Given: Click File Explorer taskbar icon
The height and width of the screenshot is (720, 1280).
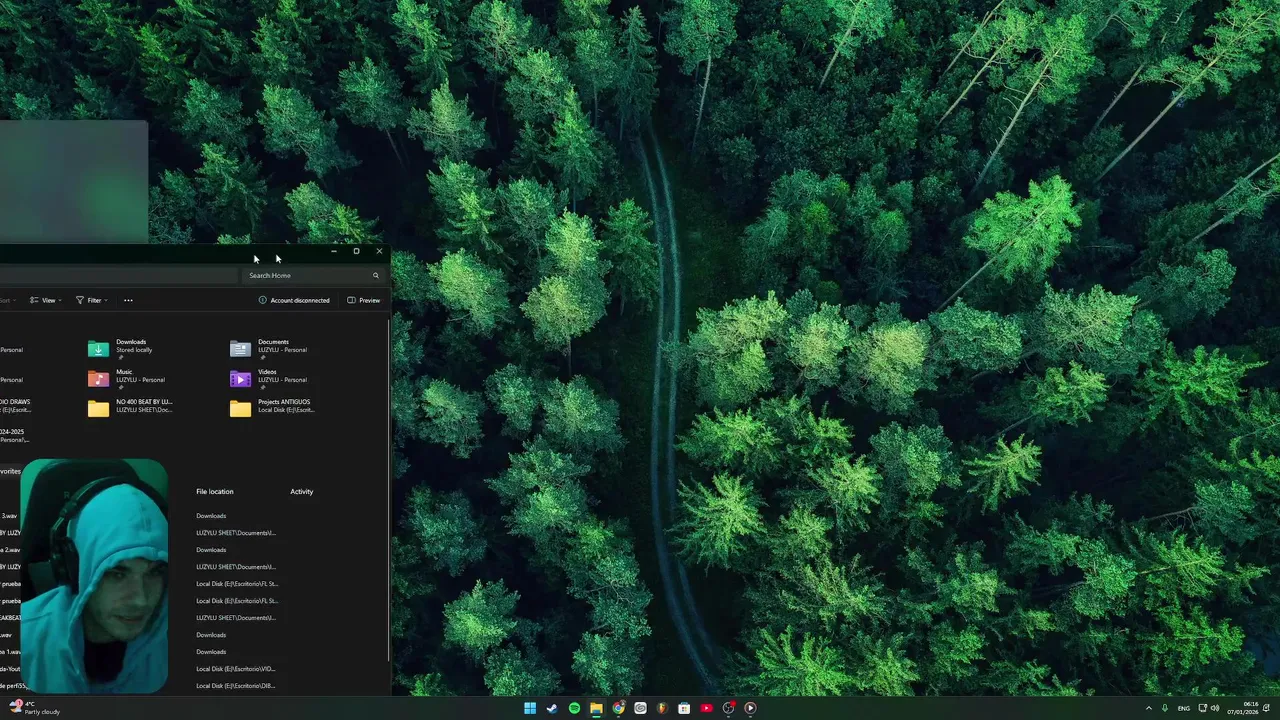Looking at the screenshot, I should pyautogui.click(x=596, y=708).
